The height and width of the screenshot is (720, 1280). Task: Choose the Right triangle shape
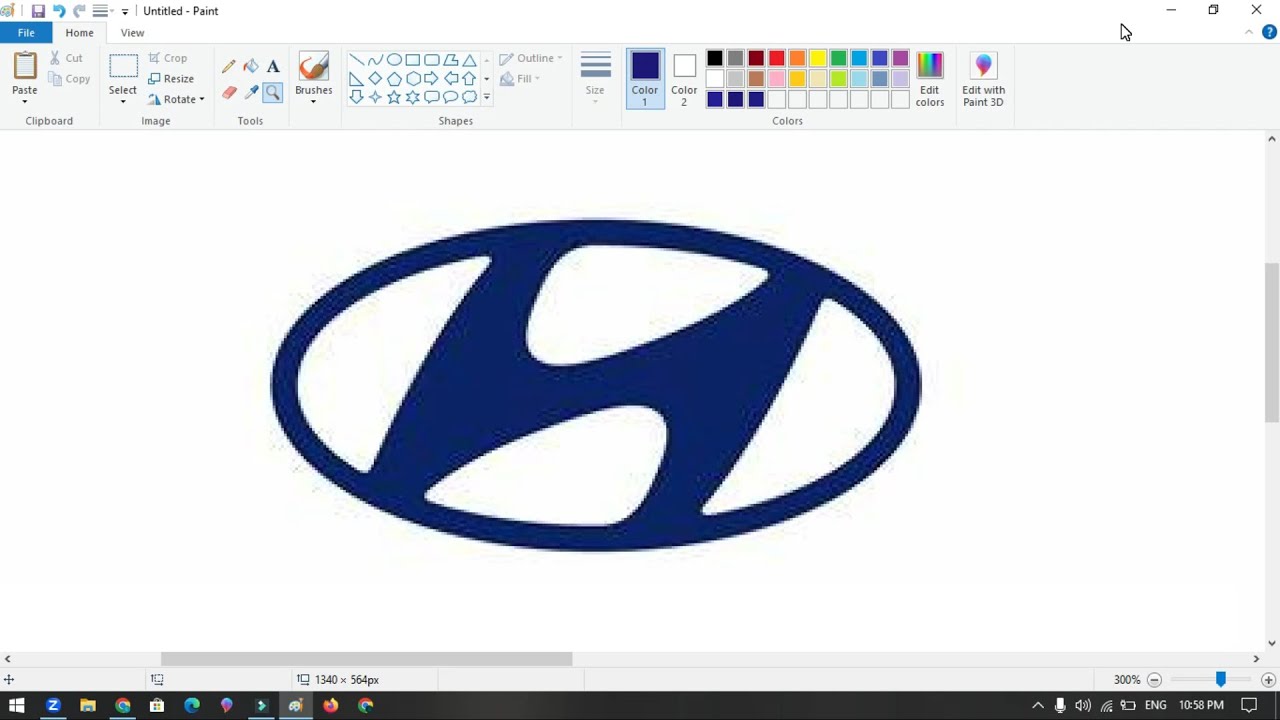tap(356, 79)
